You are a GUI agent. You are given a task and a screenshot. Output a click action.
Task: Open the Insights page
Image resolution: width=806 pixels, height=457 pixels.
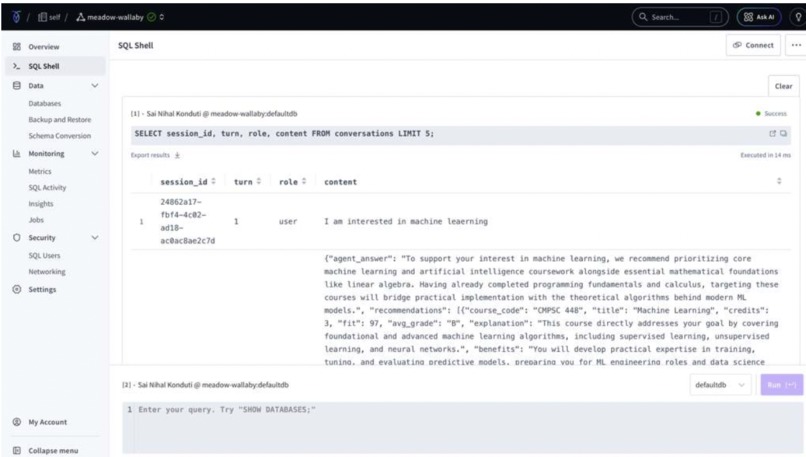41,204
